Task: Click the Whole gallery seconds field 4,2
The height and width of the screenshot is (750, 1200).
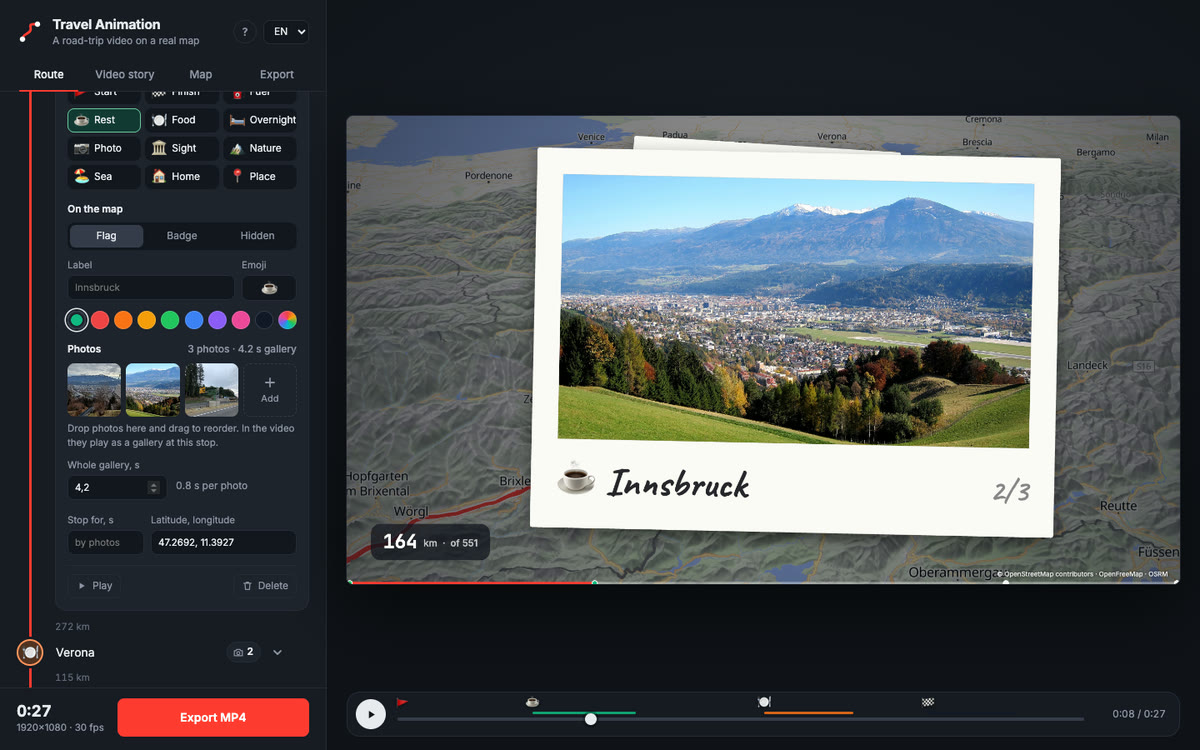Action: coord(117,487)
